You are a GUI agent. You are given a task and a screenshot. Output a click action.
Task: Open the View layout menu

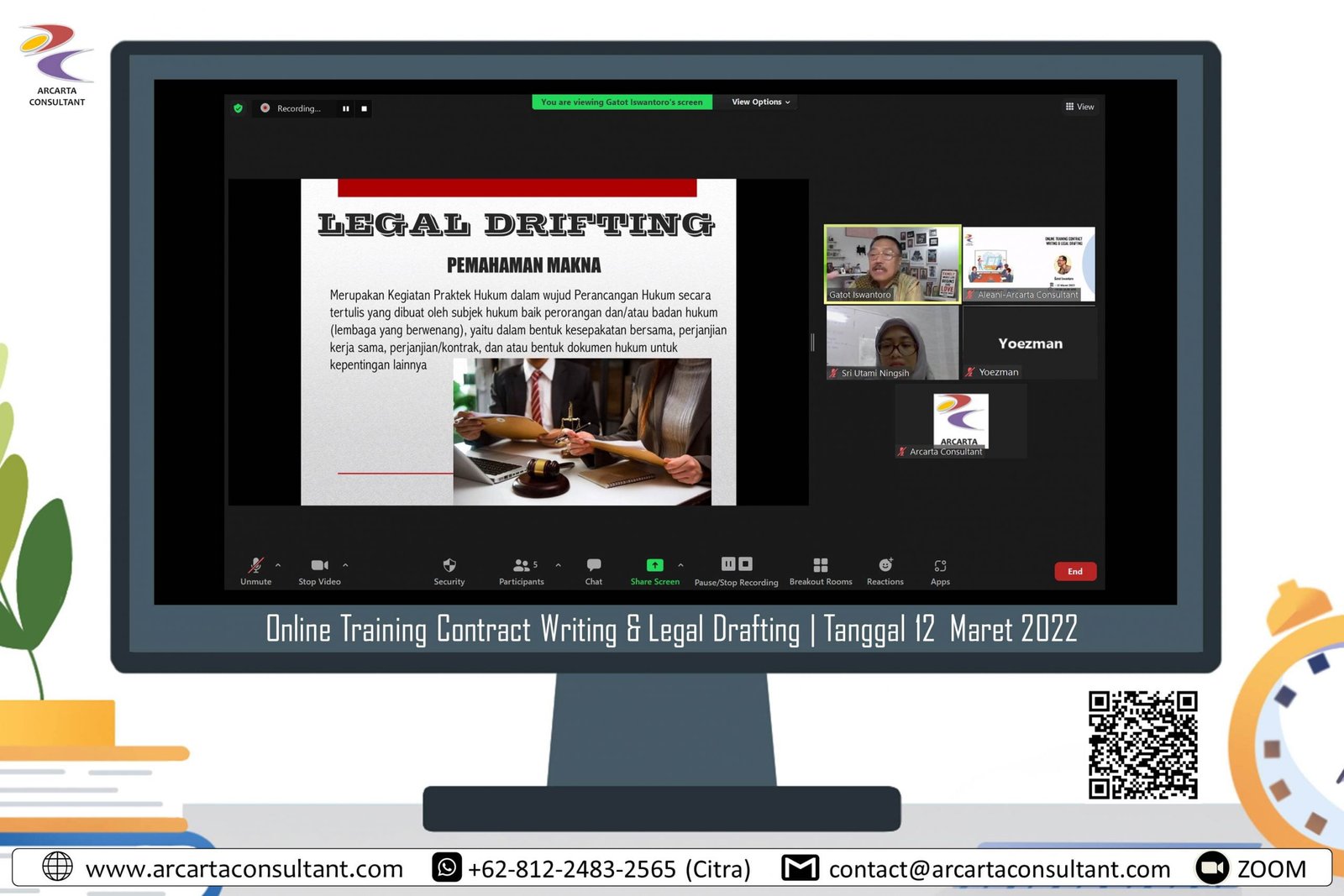click(x=1079, y=107)
